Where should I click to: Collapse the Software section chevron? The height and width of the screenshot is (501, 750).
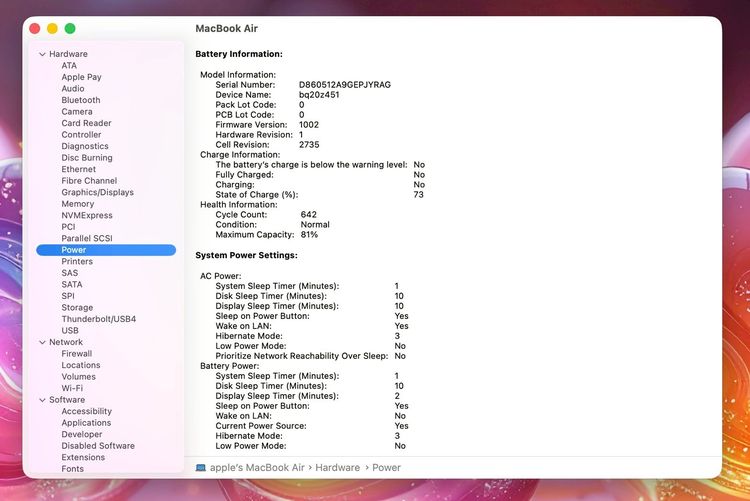tap(42, 400)
